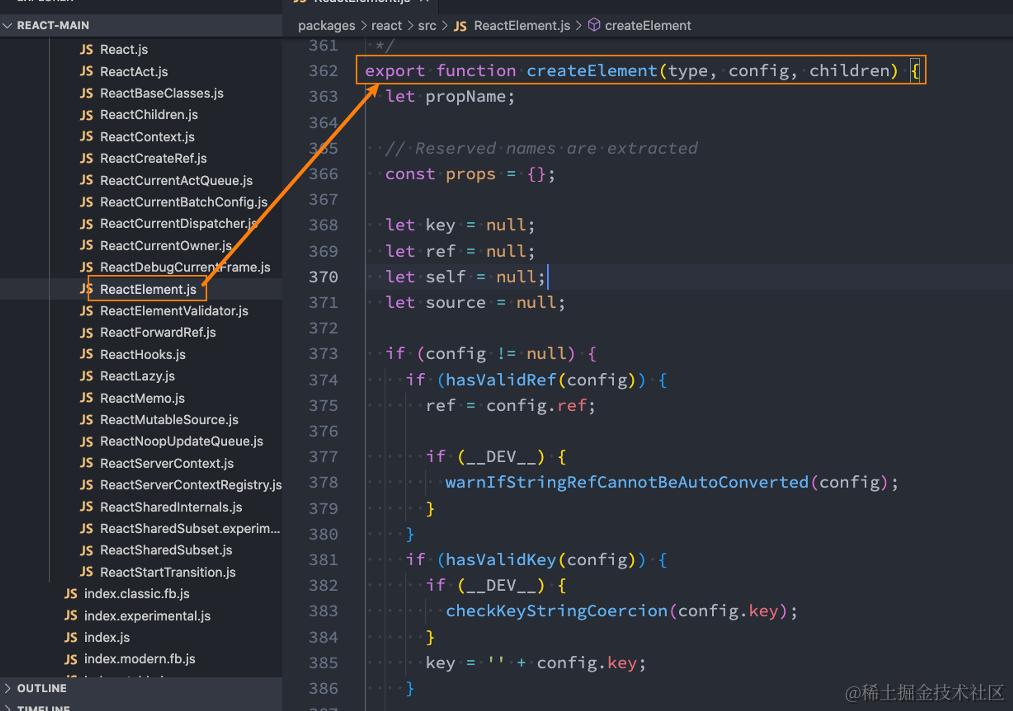Open ReactMemo.js file
This screenshot has width=1013, height=711.
[x=142, y=398]
